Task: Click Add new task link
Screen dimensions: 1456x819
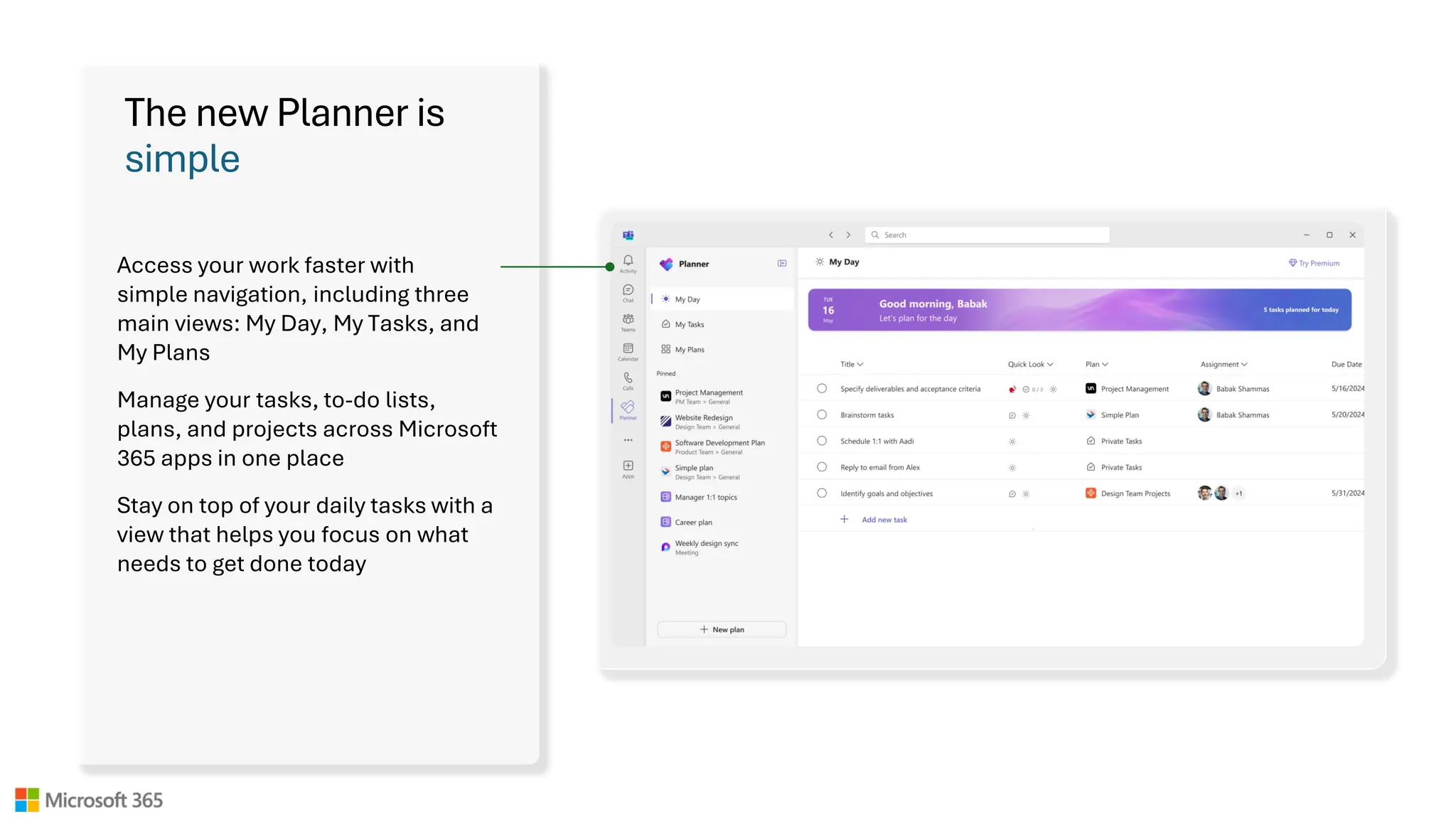Action: 884,520
